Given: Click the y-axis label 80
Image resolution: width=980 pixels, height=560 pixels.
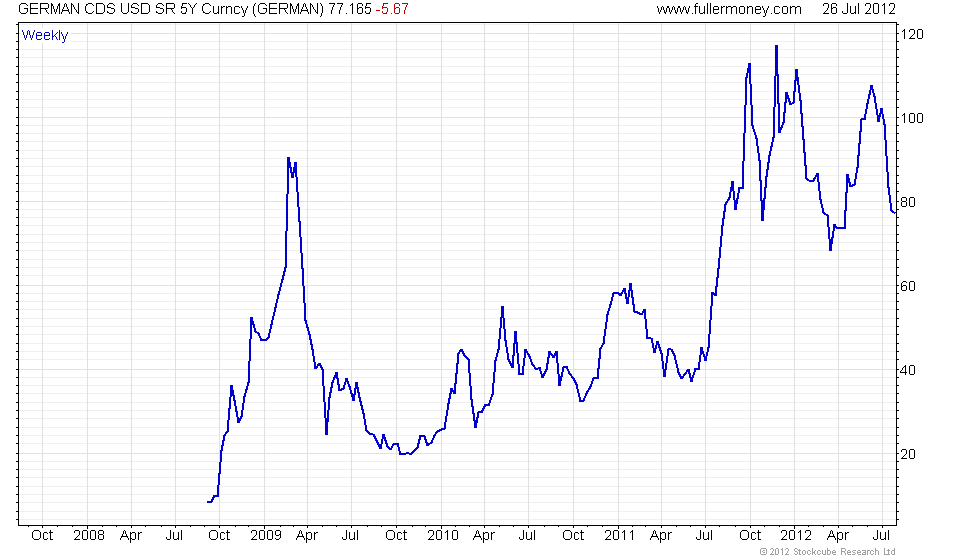Looking at the screenshot, I should tap(908, 202).
